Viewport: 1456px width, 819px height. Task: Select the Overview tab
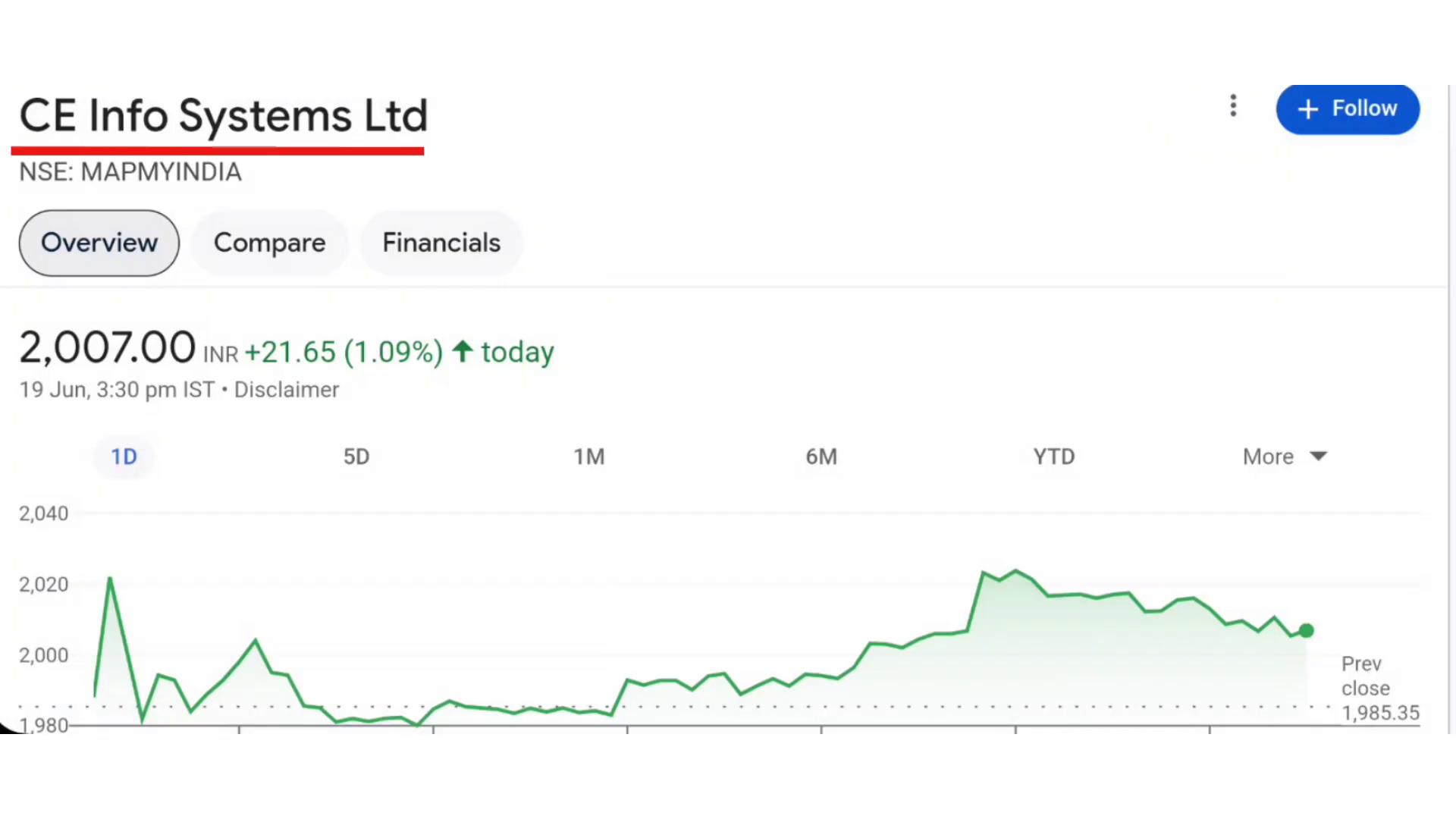click(99, 243)
